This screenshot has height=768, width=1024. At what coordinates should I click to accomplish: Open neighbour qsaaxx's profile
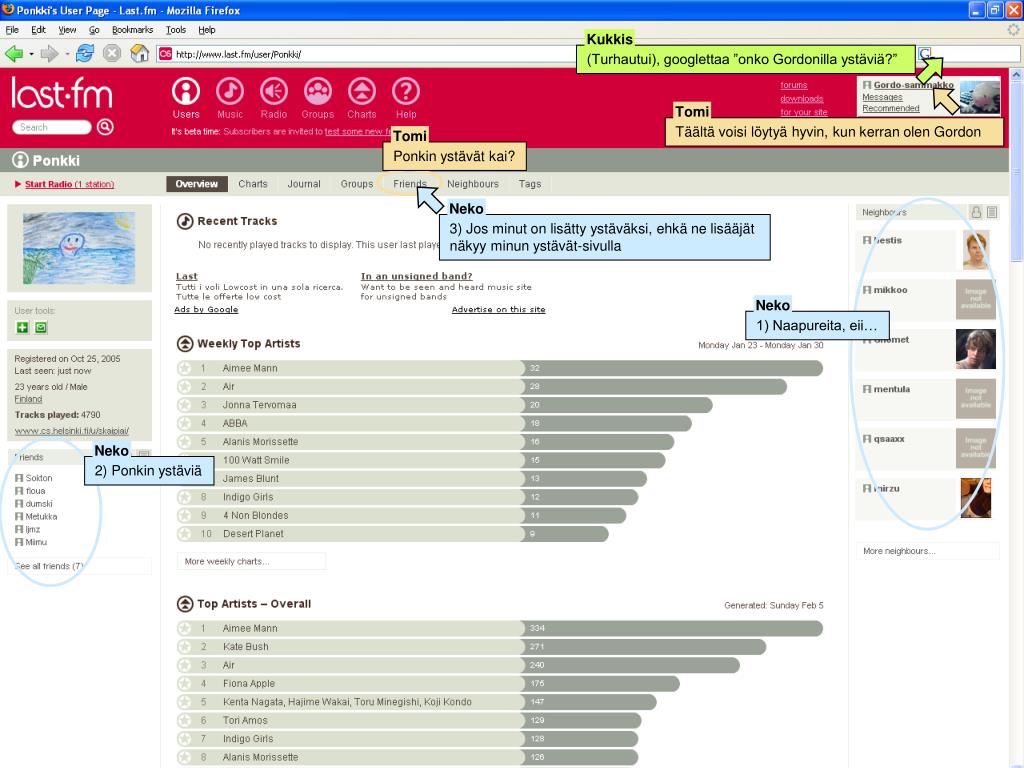(889, 439)
